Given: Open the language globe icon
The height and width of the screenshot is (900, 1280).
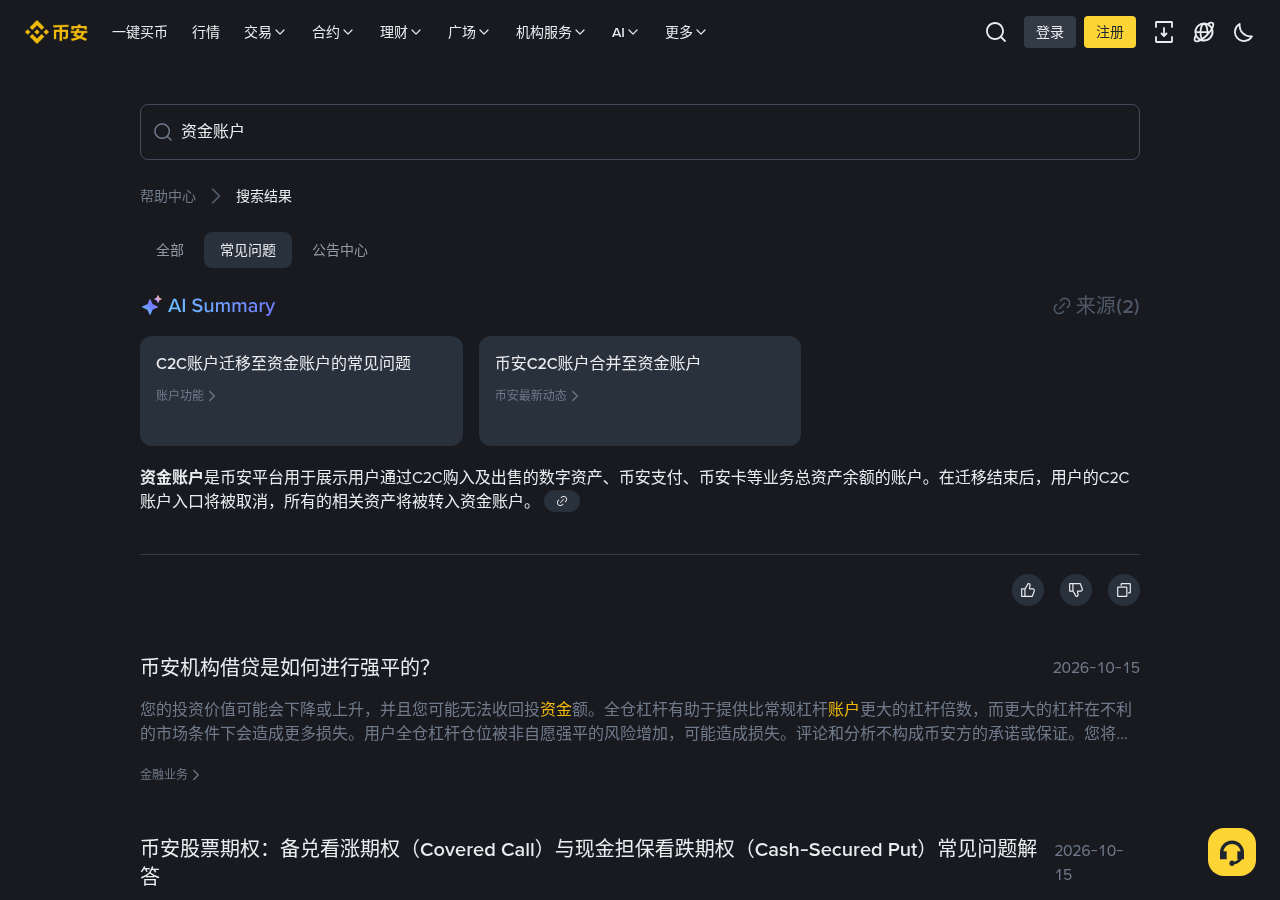Looking at the screenshot, I should coord(1204,32).
